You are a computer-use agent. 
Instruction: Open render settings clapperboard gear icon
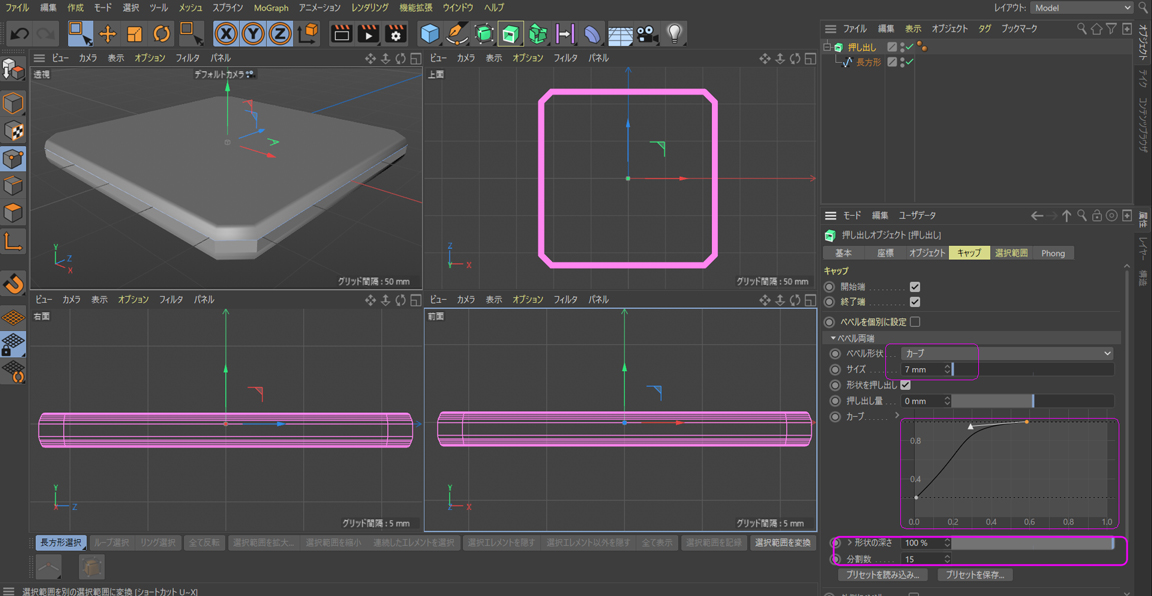tap(395, 34)
